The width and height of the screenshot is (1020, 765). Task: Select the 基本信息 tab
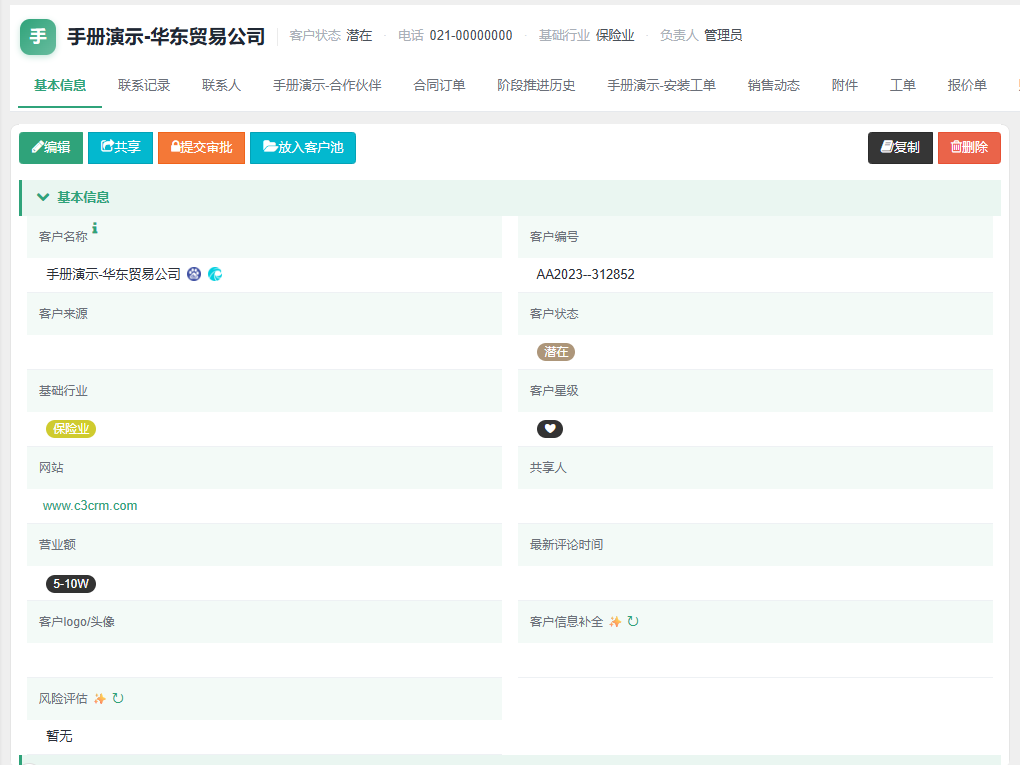60,85
